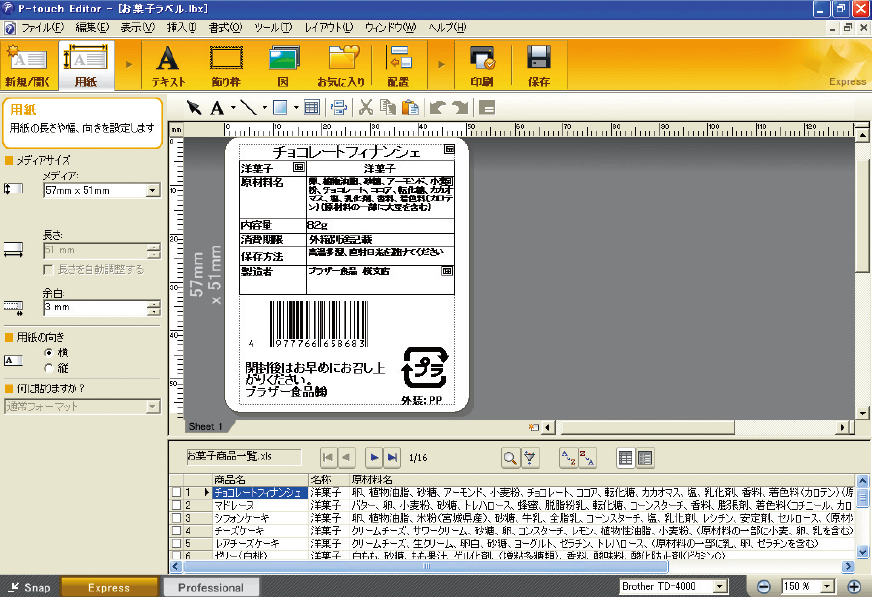
Task: Undo the last action
Action: pyautogui.click(x=438, y=107)
